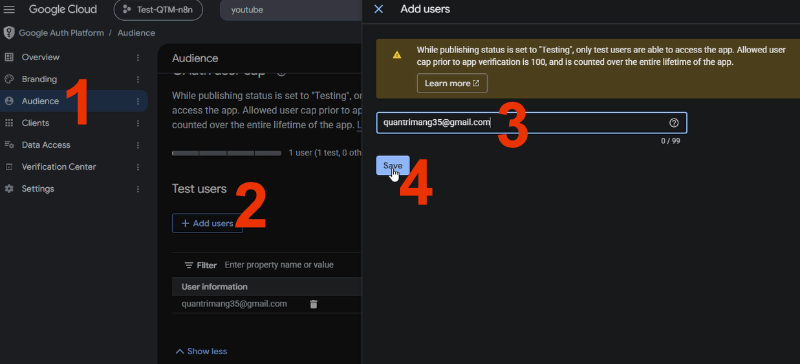Click the help icon in email field
Image resolution: width=800 pixels, height=364 pixels.
673,123
